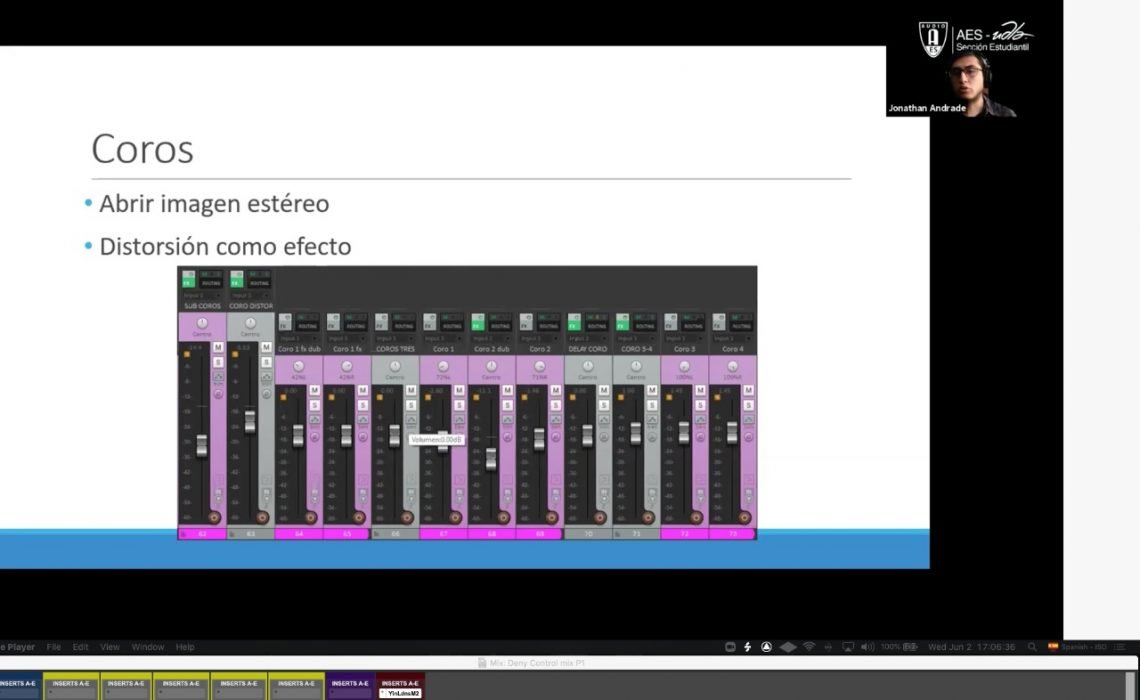Image resolution: width=1140 pixels, height=700 pixels.
Task: Mute the Coro 4 track
Action: (748, 390)
